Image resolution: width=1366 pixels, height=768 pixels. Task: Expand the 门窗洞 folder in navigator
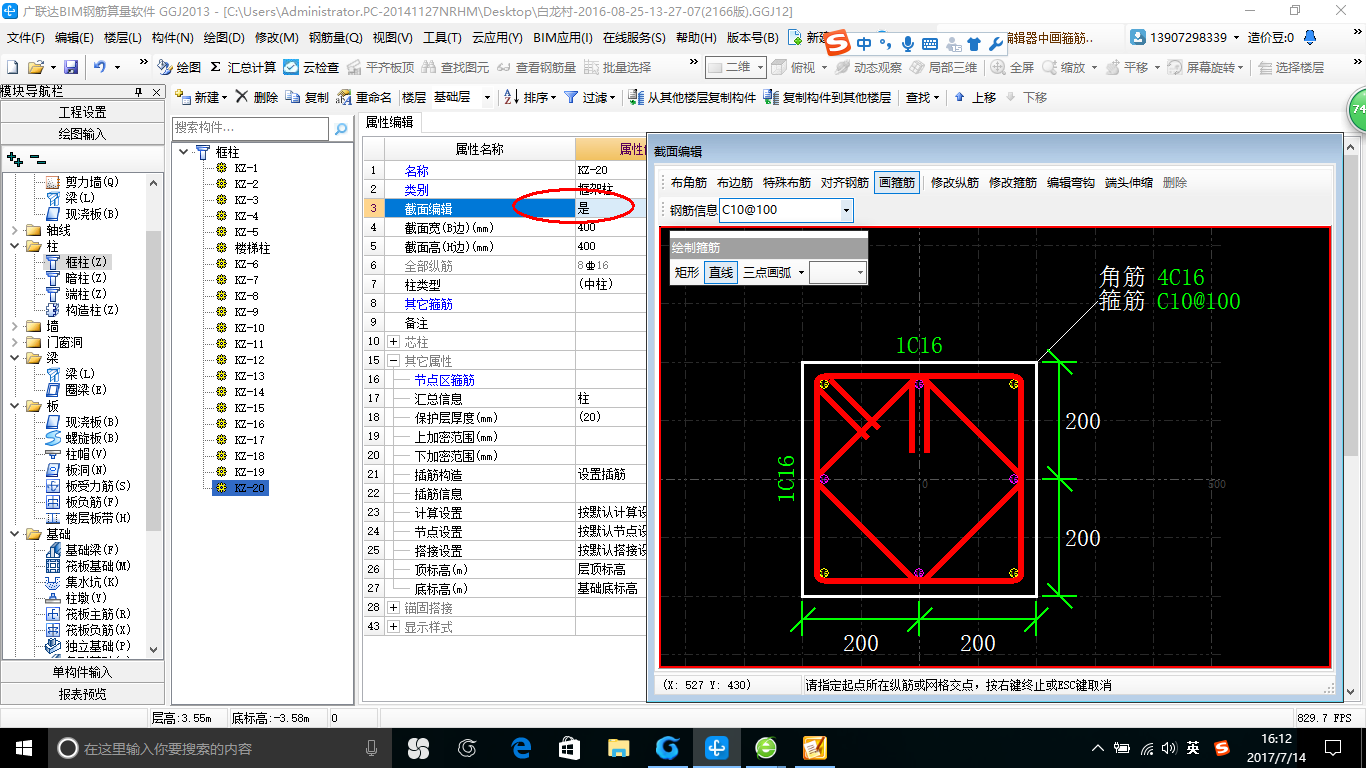[14, 342]
